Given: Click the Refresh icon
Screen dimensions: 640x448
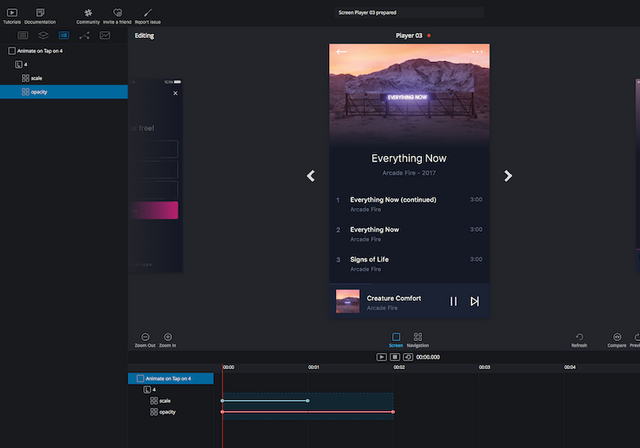Looking at the screenshot, I should point(579,337).
